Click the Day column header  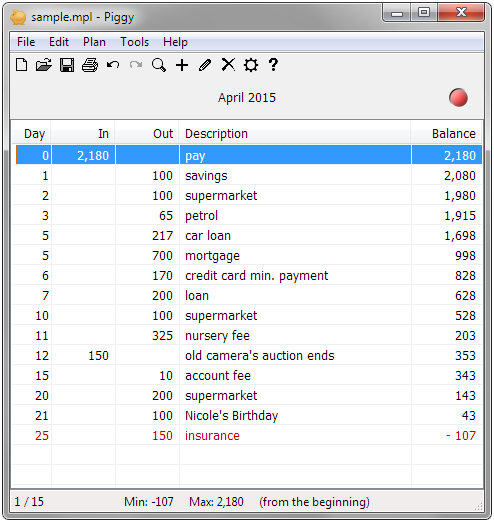pyautogui.click(x=32, y=134)
